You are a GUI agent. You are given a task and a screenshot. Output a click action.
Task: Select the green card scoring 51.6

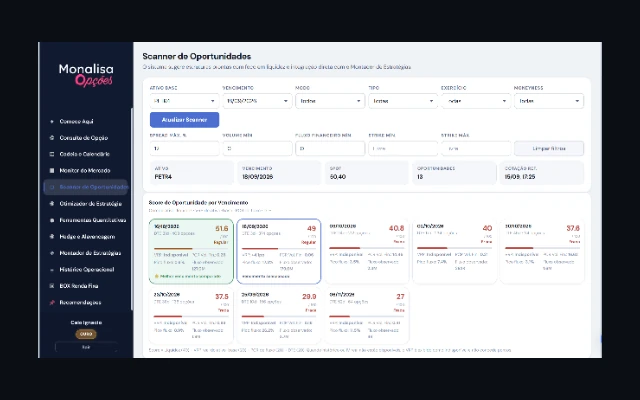coord(191,251)
